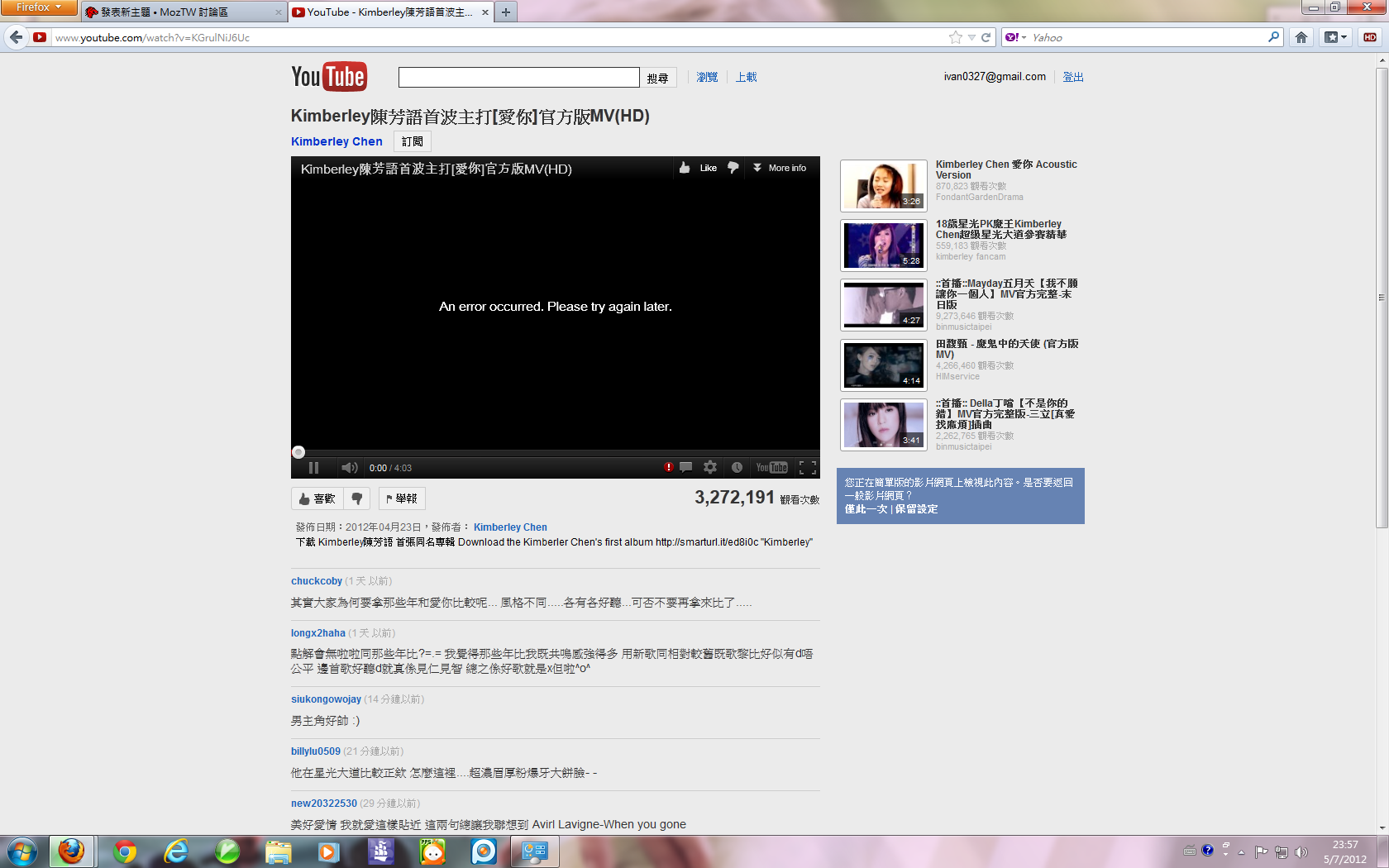Open the player settings gear

pyautogui.click(x=710, y=468)
